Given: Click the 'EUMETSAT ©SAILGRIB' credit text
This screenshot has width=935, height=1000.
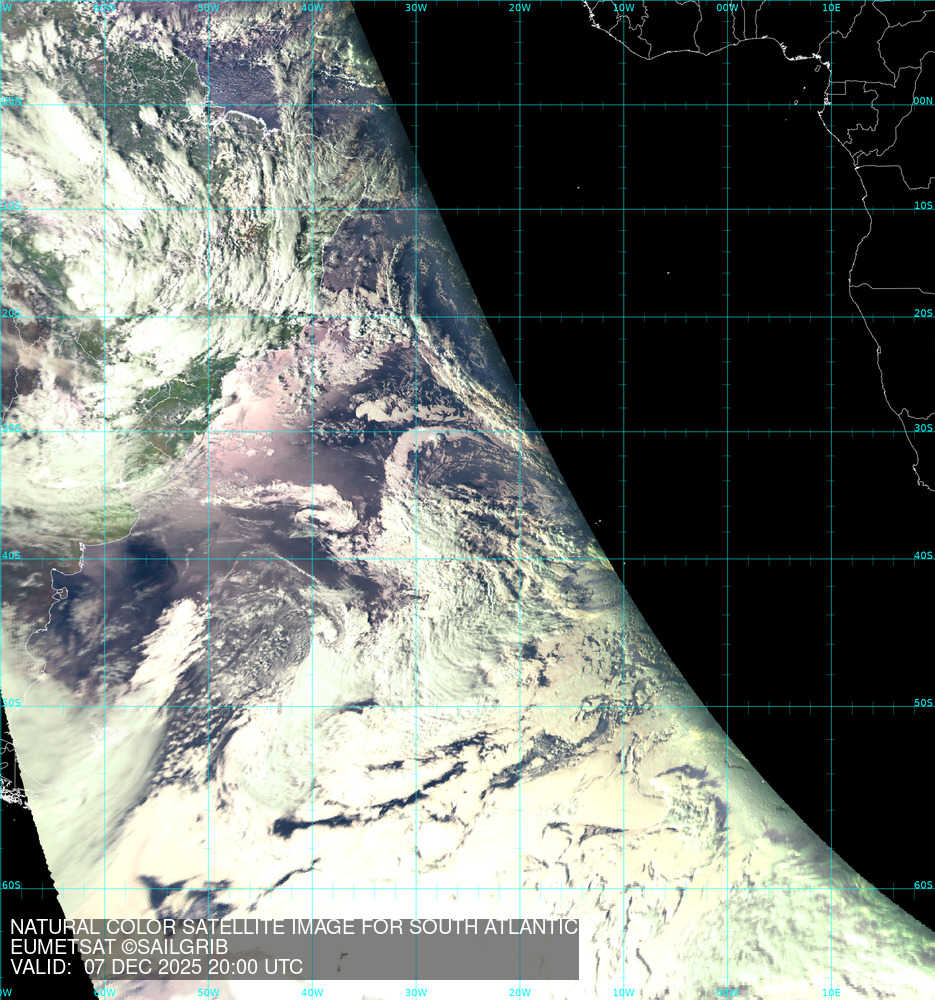Looking at the screenshot, I should (119, 947).
